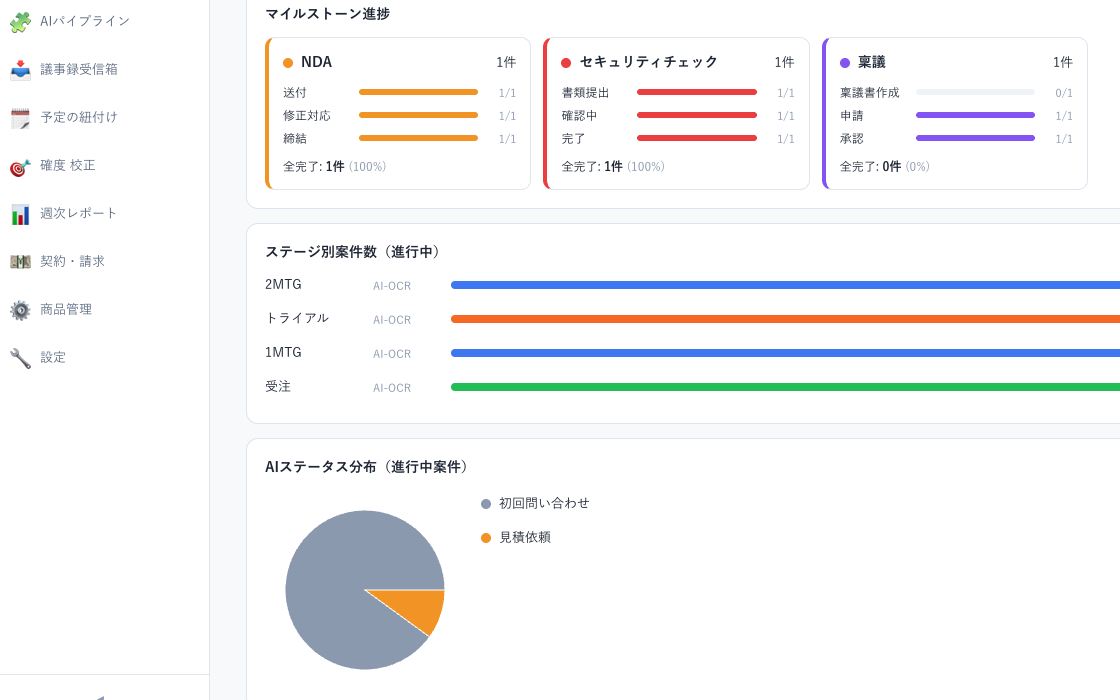Viewport: 1120px width, 700px height.
Task: Click the 締結 progress bar
Action: coord(419,138)
